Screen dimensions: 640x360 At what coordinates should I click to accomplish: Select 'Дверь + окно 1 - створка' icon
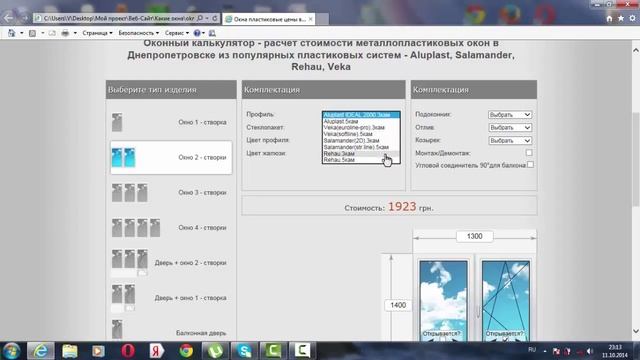point(123,298)
